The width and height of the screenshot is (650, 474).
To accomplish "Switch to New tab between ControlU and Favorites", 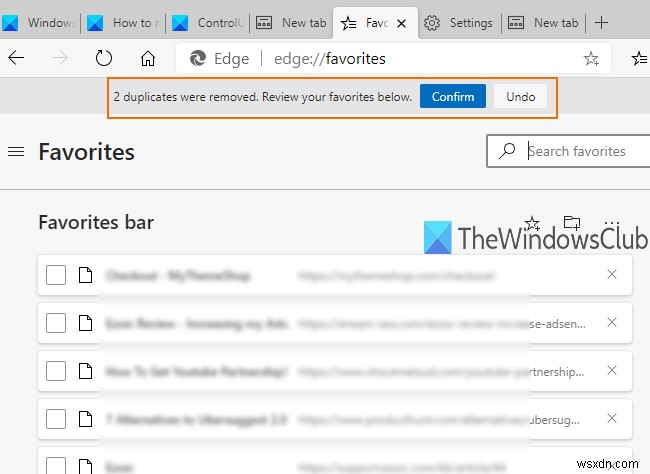I will tap(291, 23).
